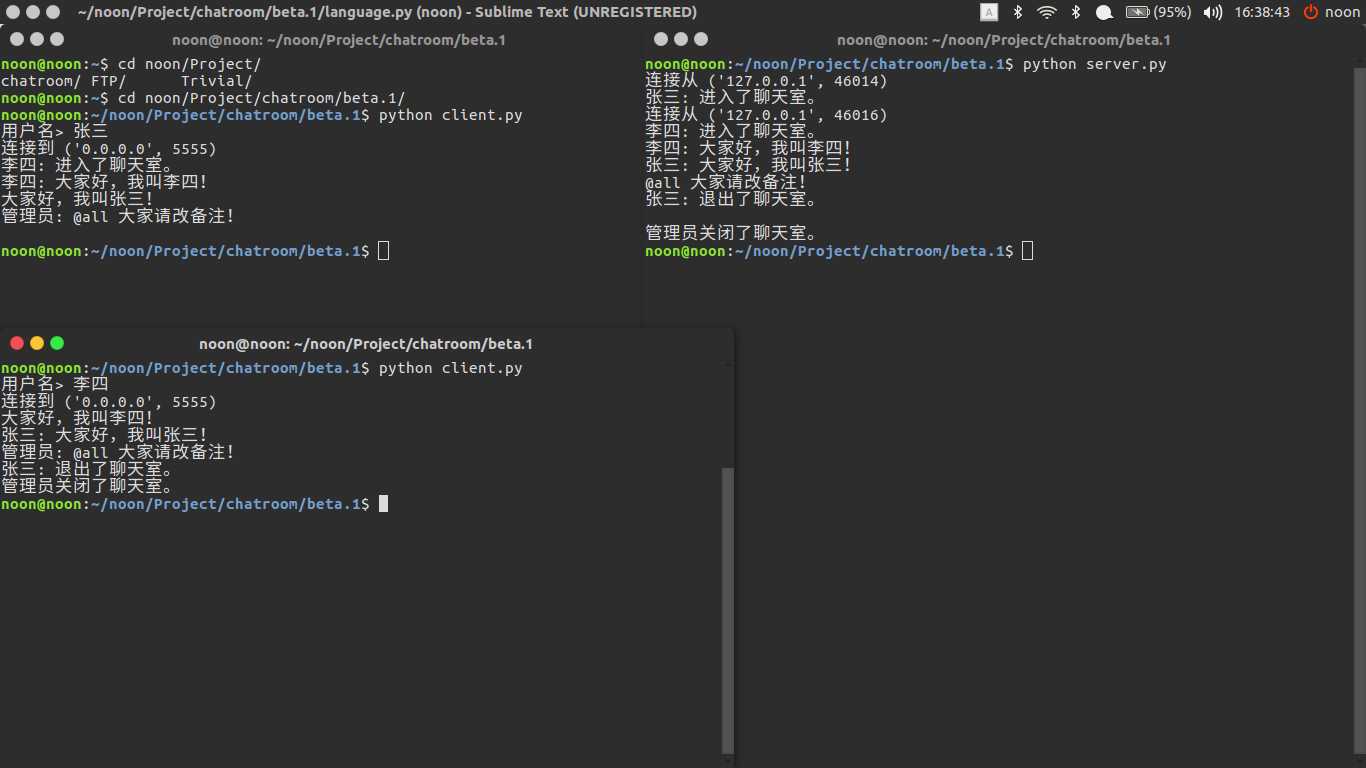Click the Bluetooth icon beside the input method indicator
The image size is (1366, 768).
(x=1018, y=12)
